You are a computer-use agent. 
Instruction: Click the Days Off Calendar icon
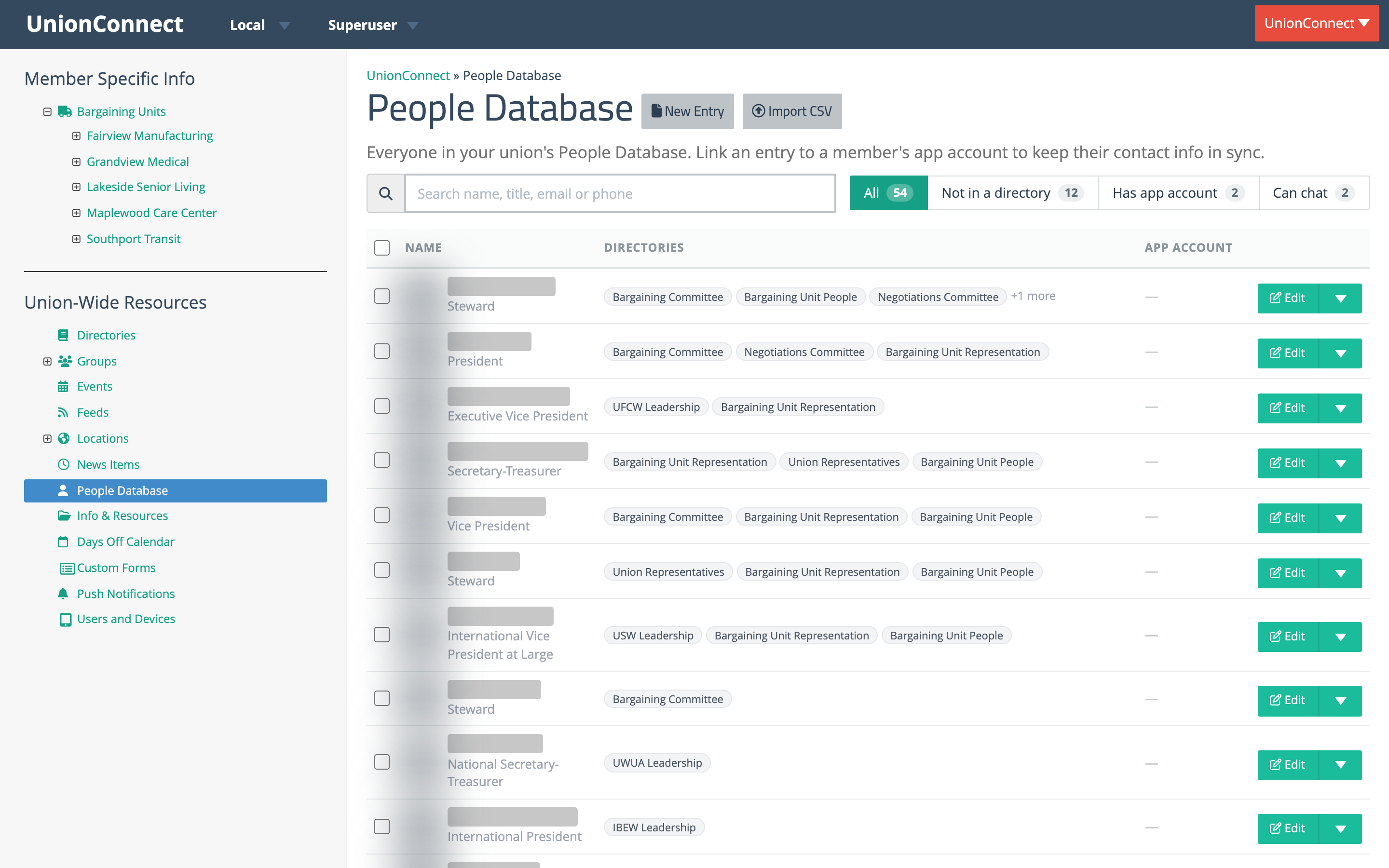coord(63,542)
